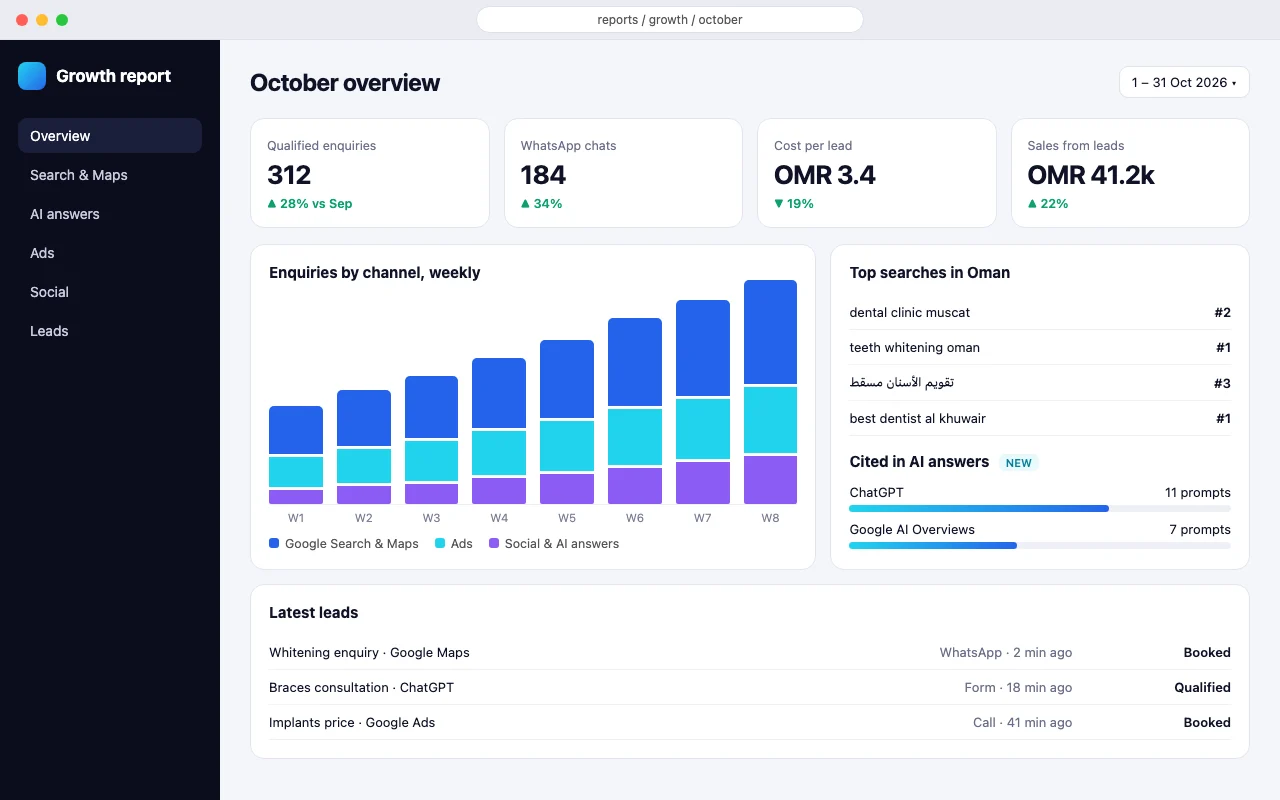This screenshot has width=1280, height=800.
Task: Click the address bar reports / growth / october
Action: (670, 20)
